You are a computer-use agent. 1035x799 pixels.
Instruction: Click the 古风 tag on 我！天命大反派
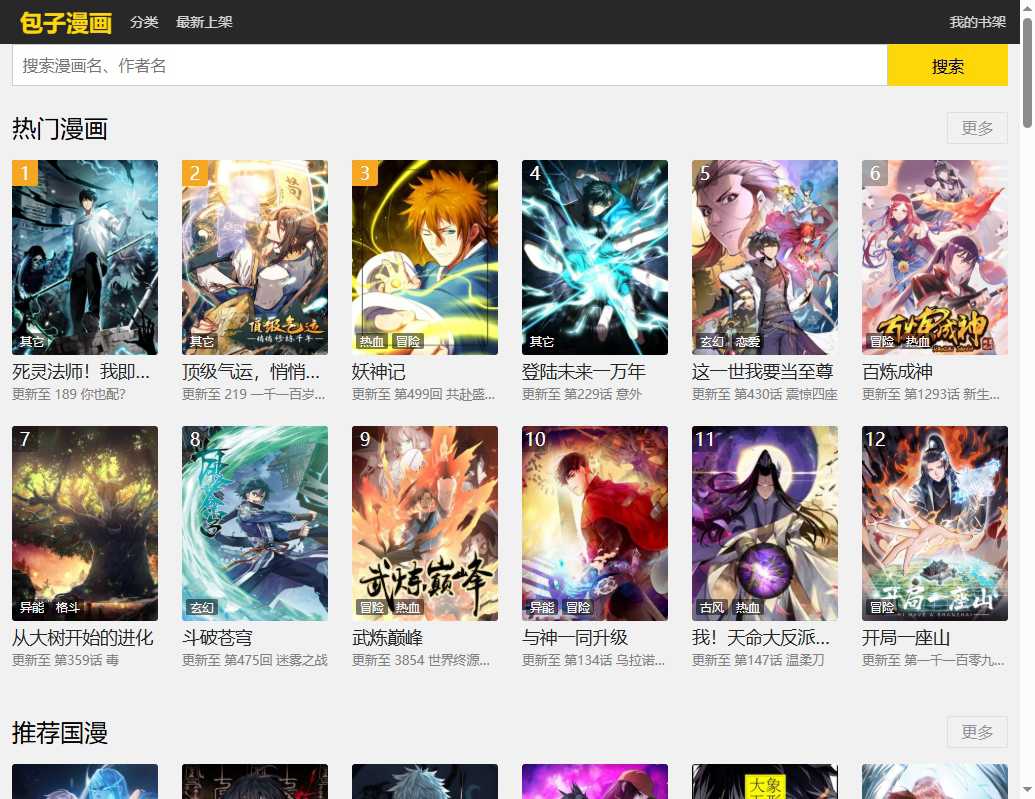[712, 606]
